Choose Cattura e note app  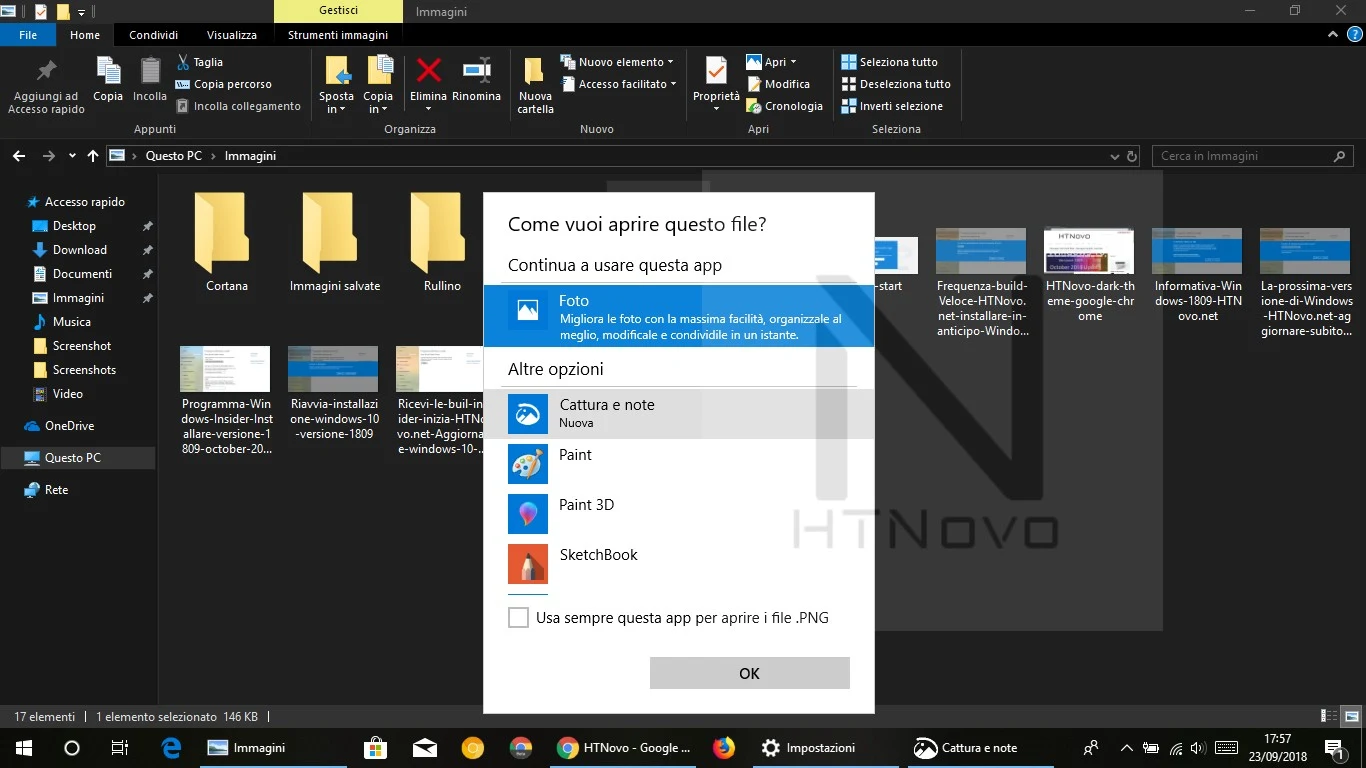coord(678,413)
